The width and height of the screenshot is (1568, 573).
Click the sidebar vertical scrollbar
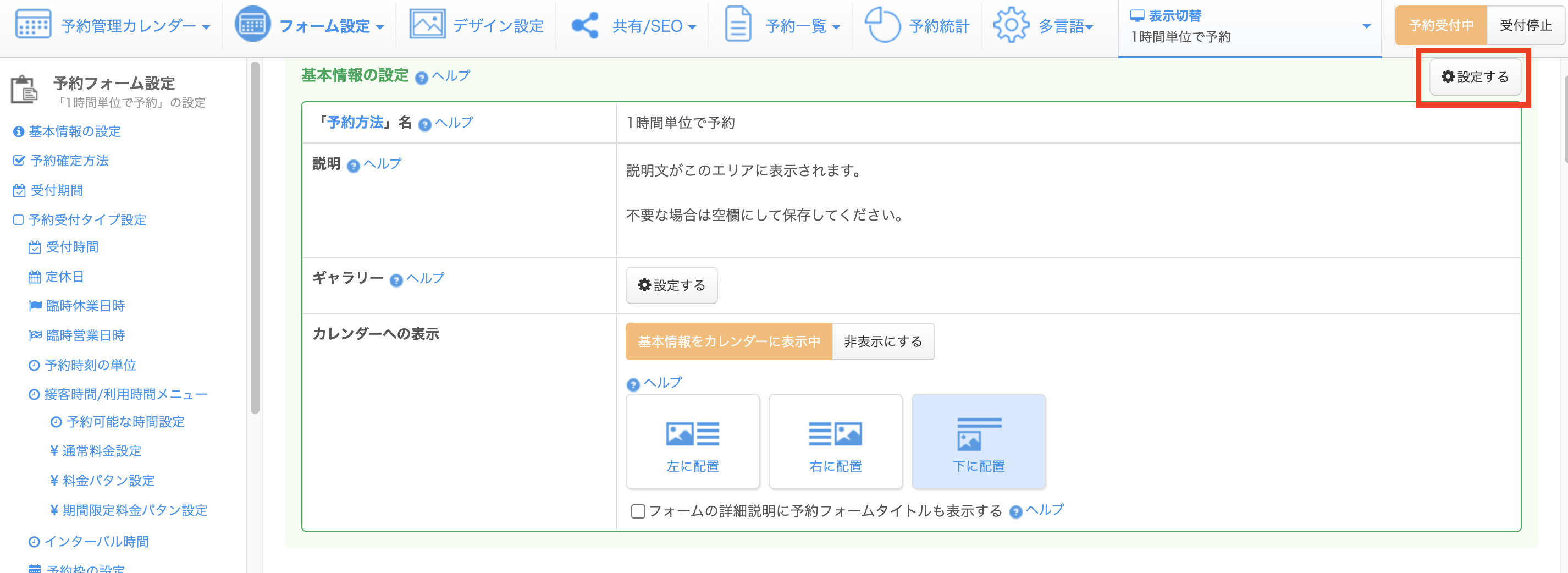pyautogui.click(x=255, y=238)
